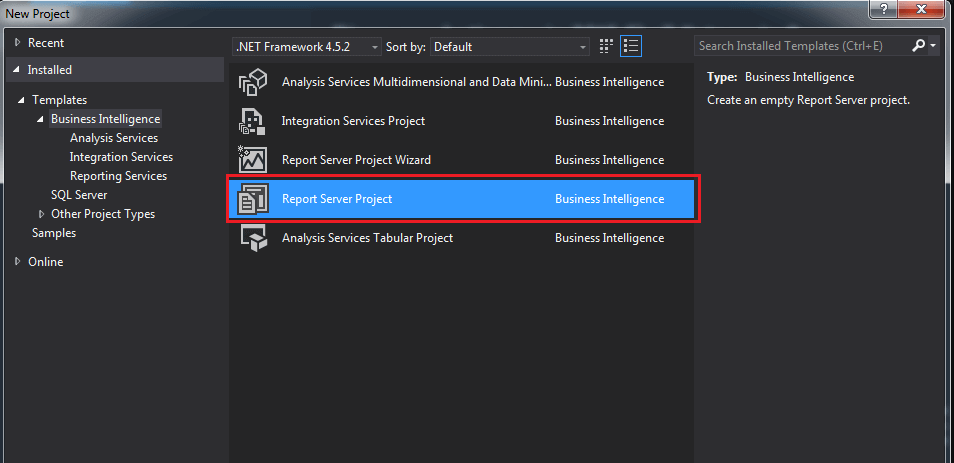
Task: Click the Report Server Project icon
Action: click(x=252, y=199)
